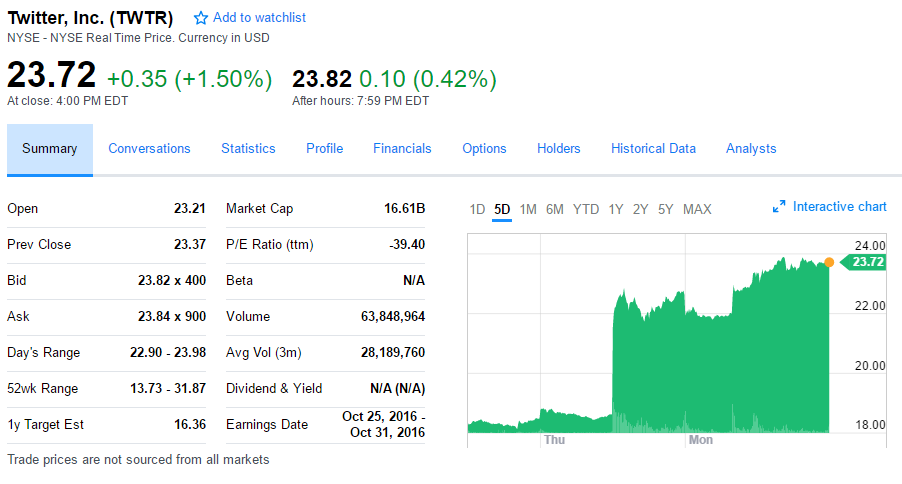Click the orange current price dot on chart
This screenshot has width=902, height=484.
[x=829, y=262]
